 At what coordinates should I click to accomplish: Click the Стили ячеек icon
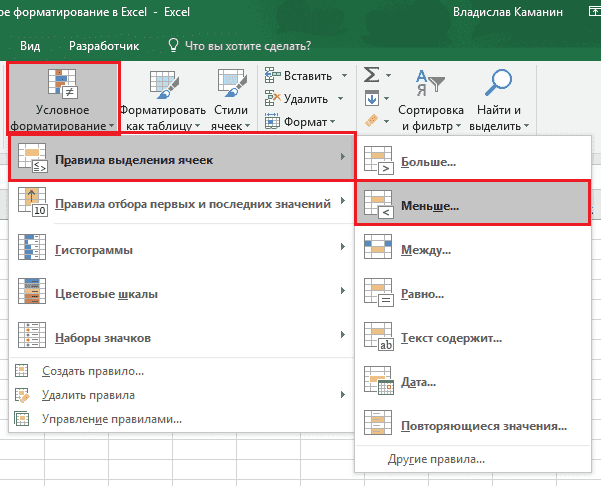[232, 83]
